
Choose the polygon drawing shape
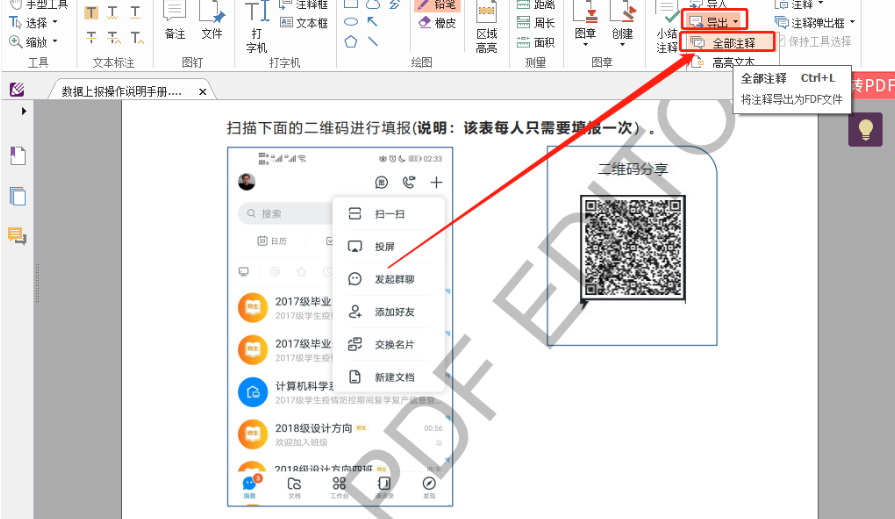tap(351, 42)
